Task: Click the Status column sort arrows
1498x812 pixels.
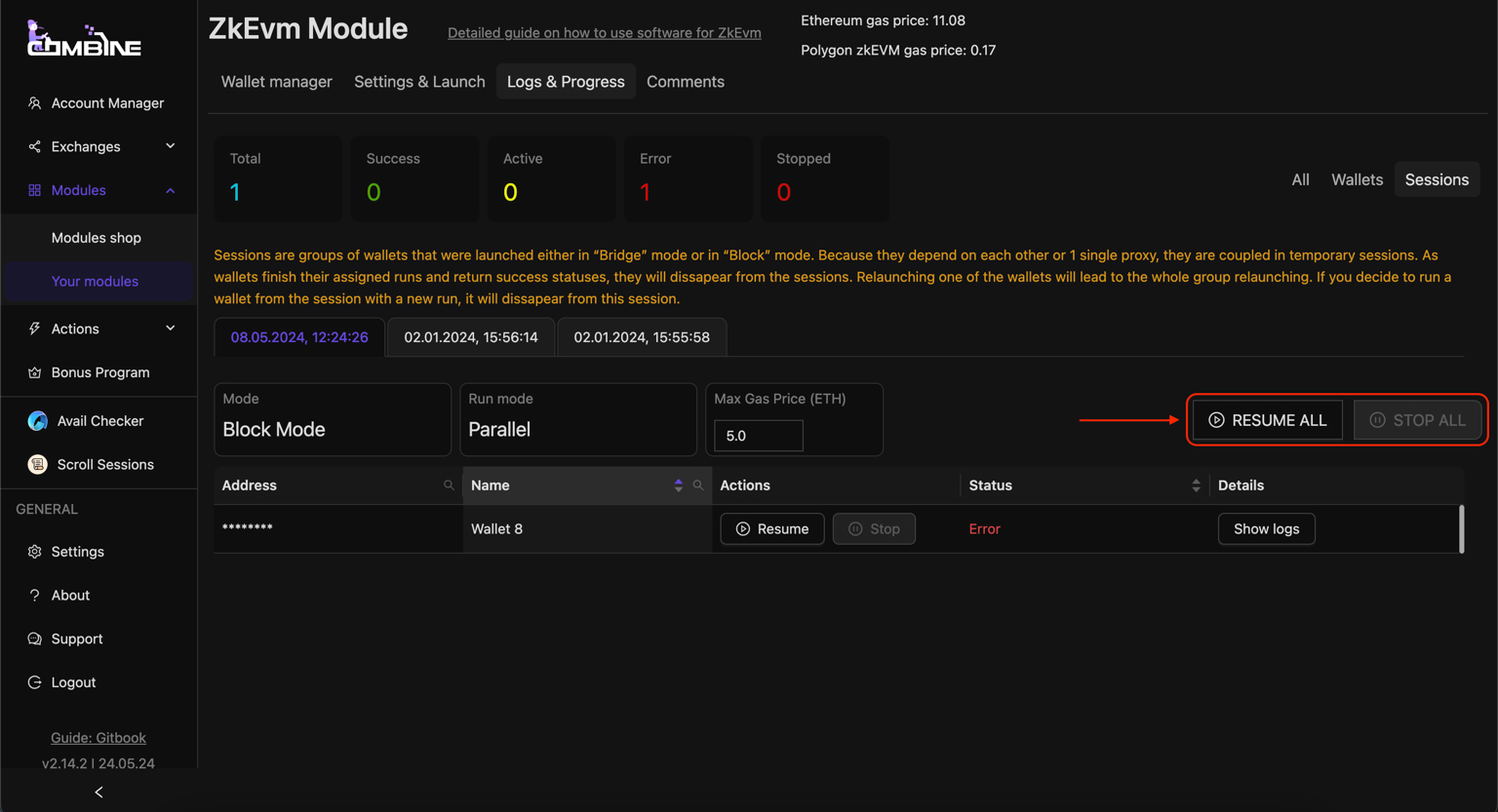Action: click(1196, 485)
